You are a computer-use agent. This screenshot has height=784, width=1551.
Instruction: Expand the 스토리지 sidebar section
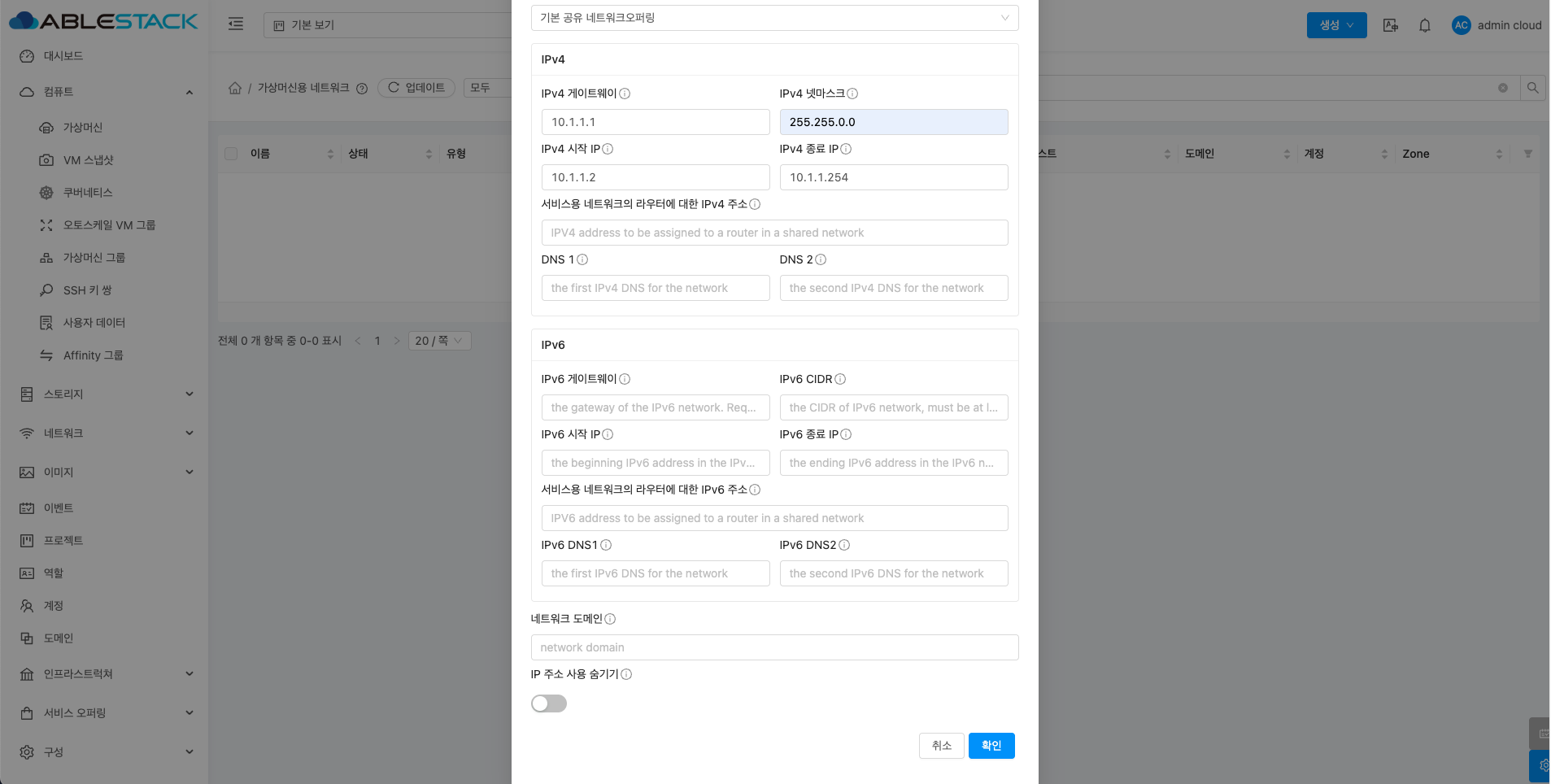[x=106, y=394]
